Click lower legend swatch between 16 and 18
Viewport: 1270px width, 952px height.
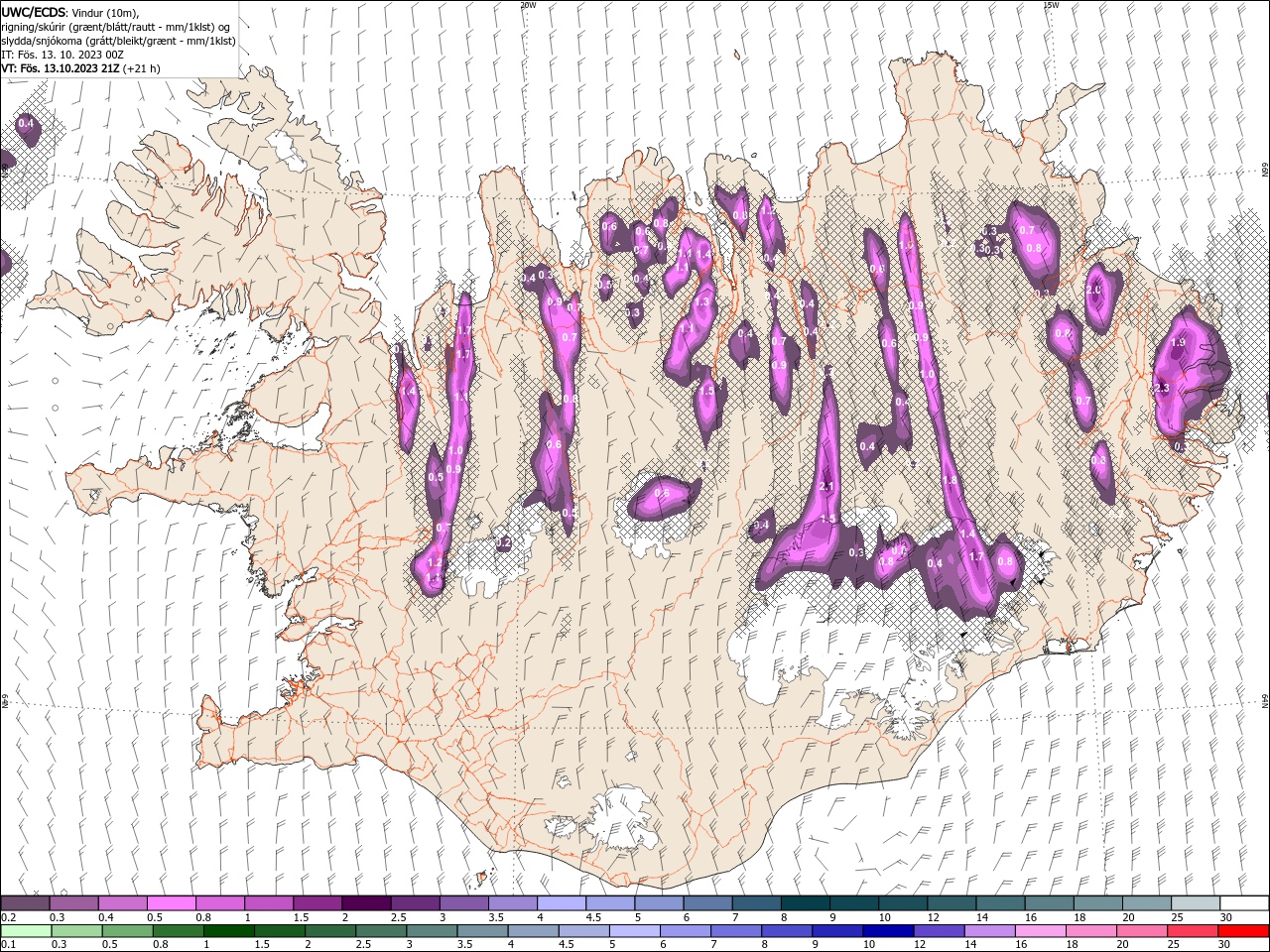(1039, 931)
